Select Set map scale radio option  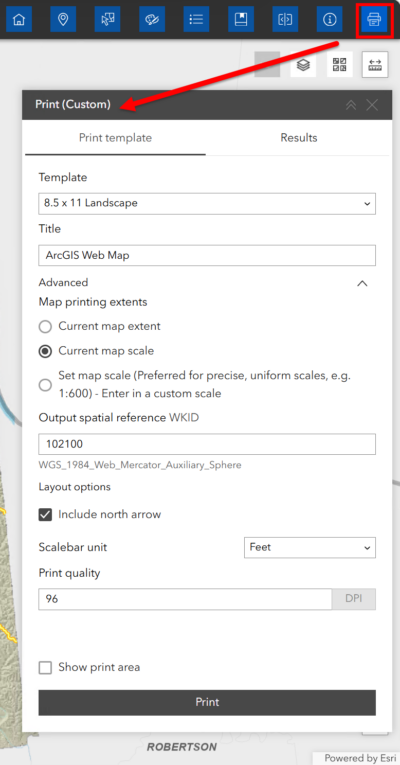[x=45, y=385]
